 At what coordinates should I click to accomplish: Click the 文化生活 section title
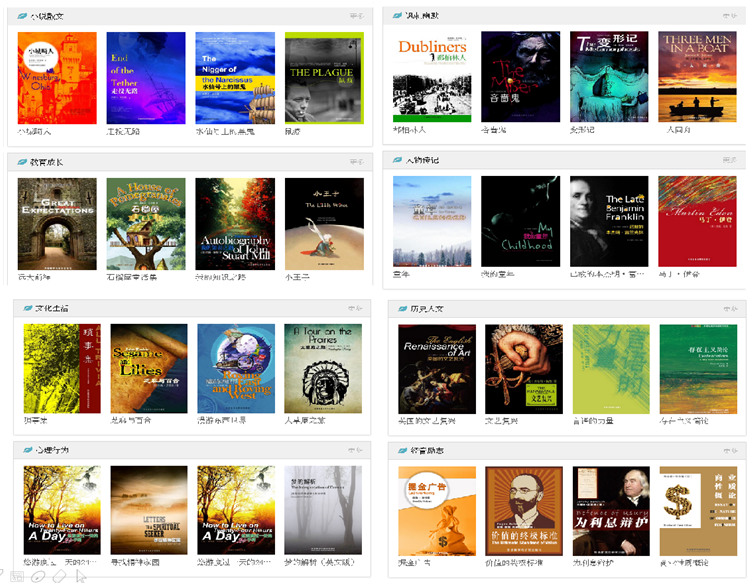(x=52, y=308)
